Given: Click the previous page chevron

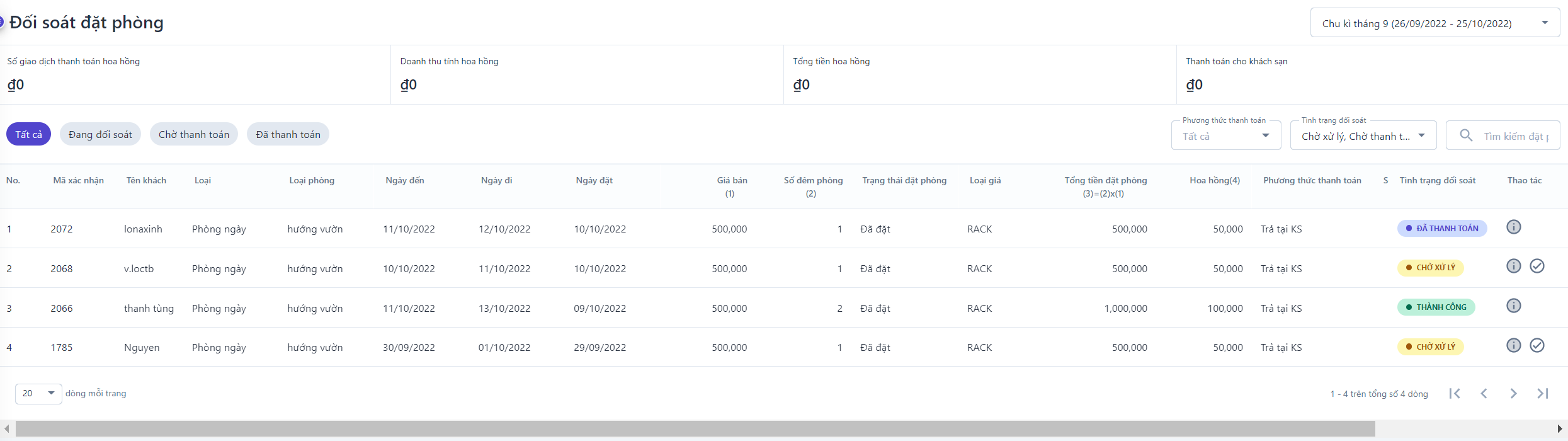Looking at the screenshot, I should (1484, 393).
